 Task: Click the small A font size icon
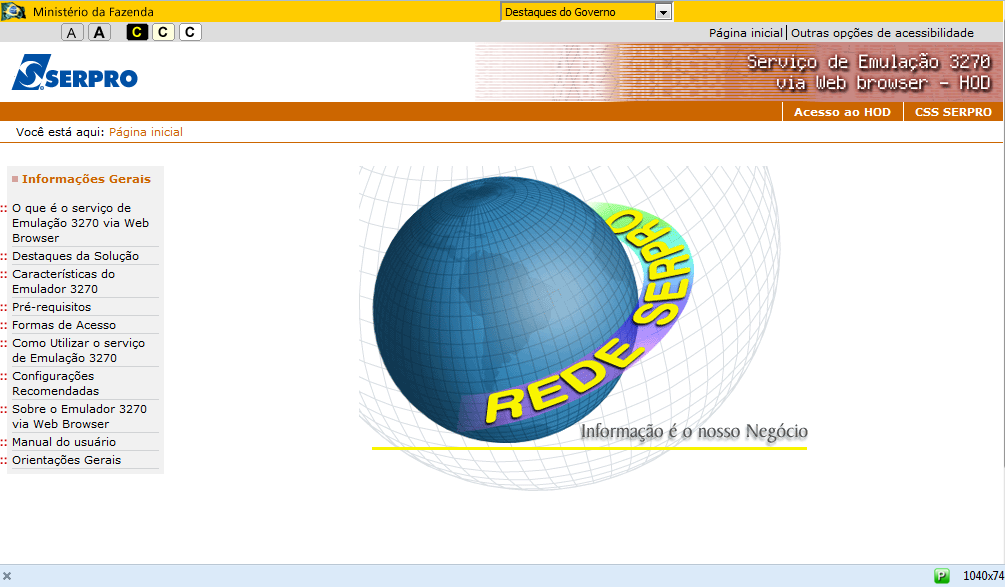pos(72,33)
